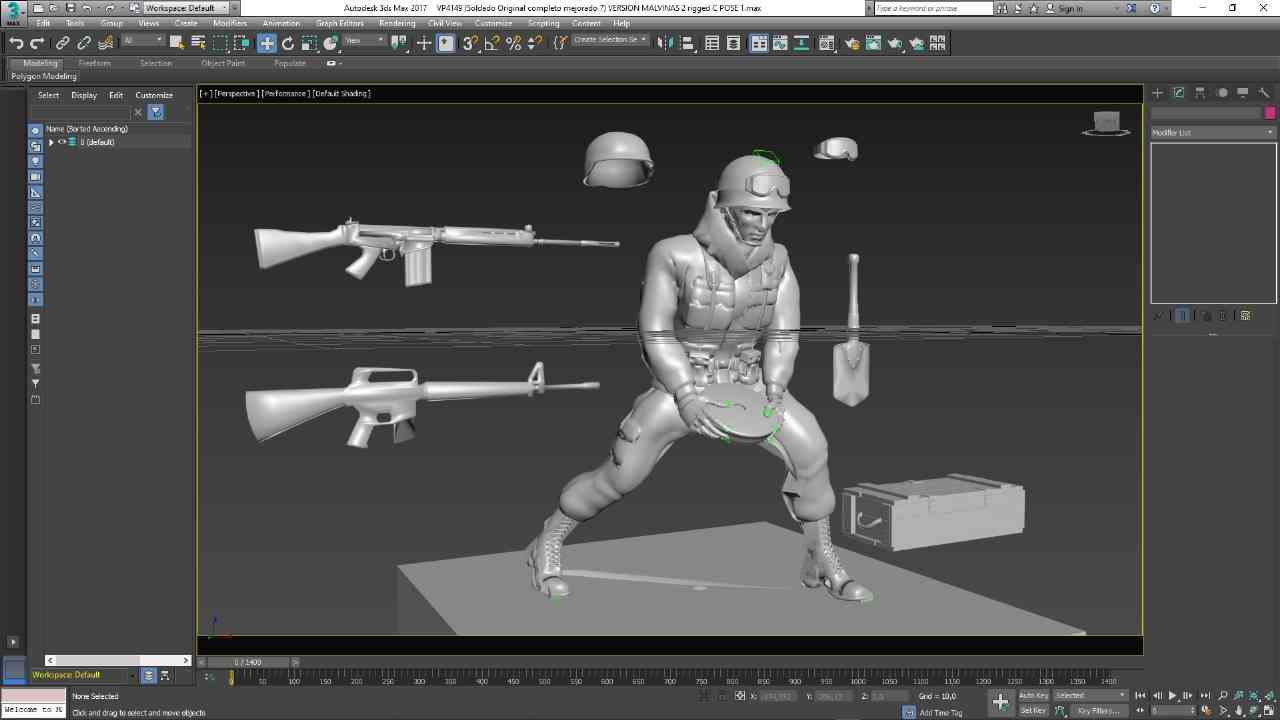Open the Workspace: Default dropdown in title bar
This screenshot has height=720, width=1280.
pyautogui.click(x=186, y=8)
